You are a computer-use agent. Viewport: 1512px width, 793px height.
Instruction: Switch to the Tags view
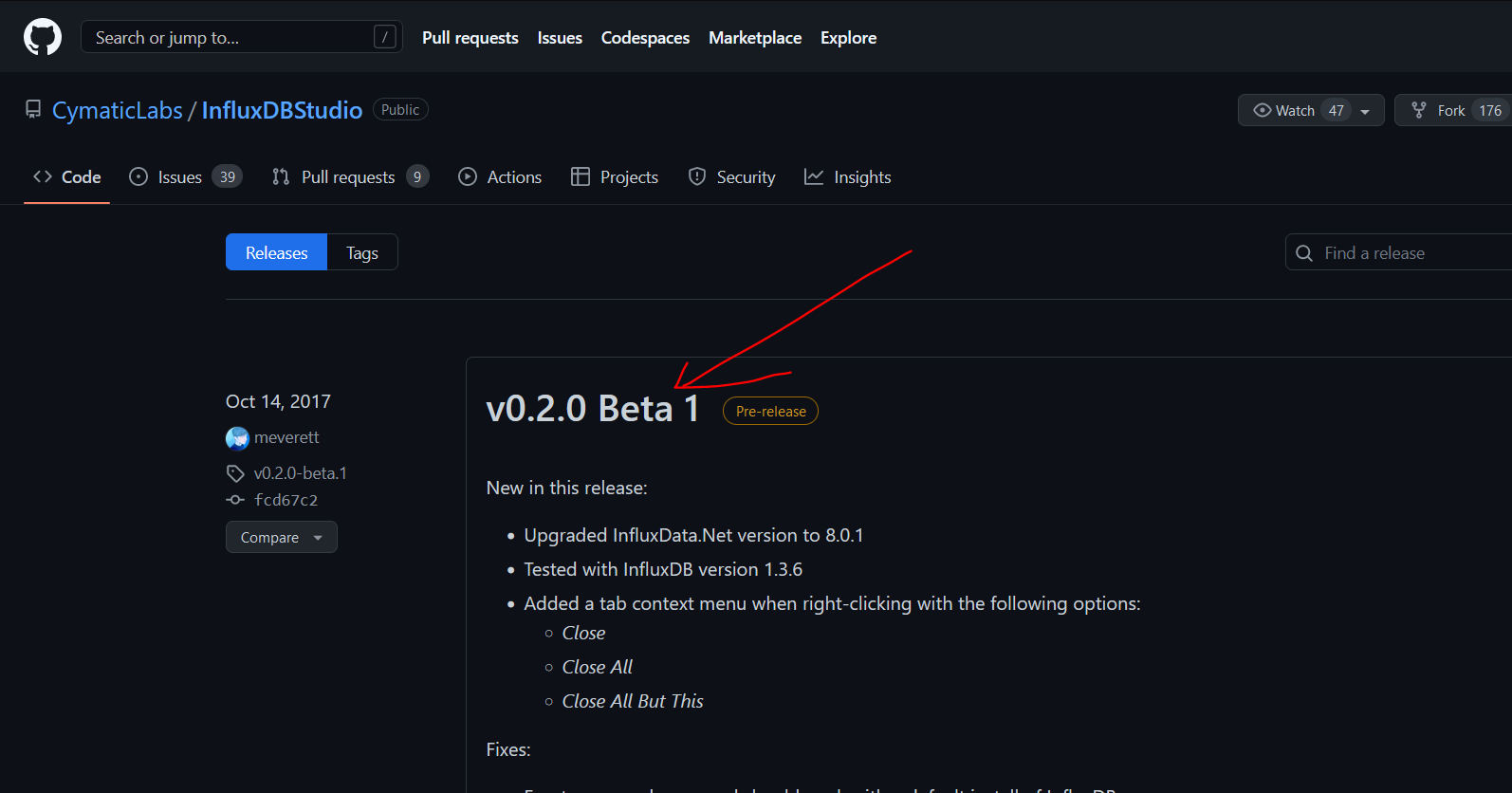[x=361, y=252]
